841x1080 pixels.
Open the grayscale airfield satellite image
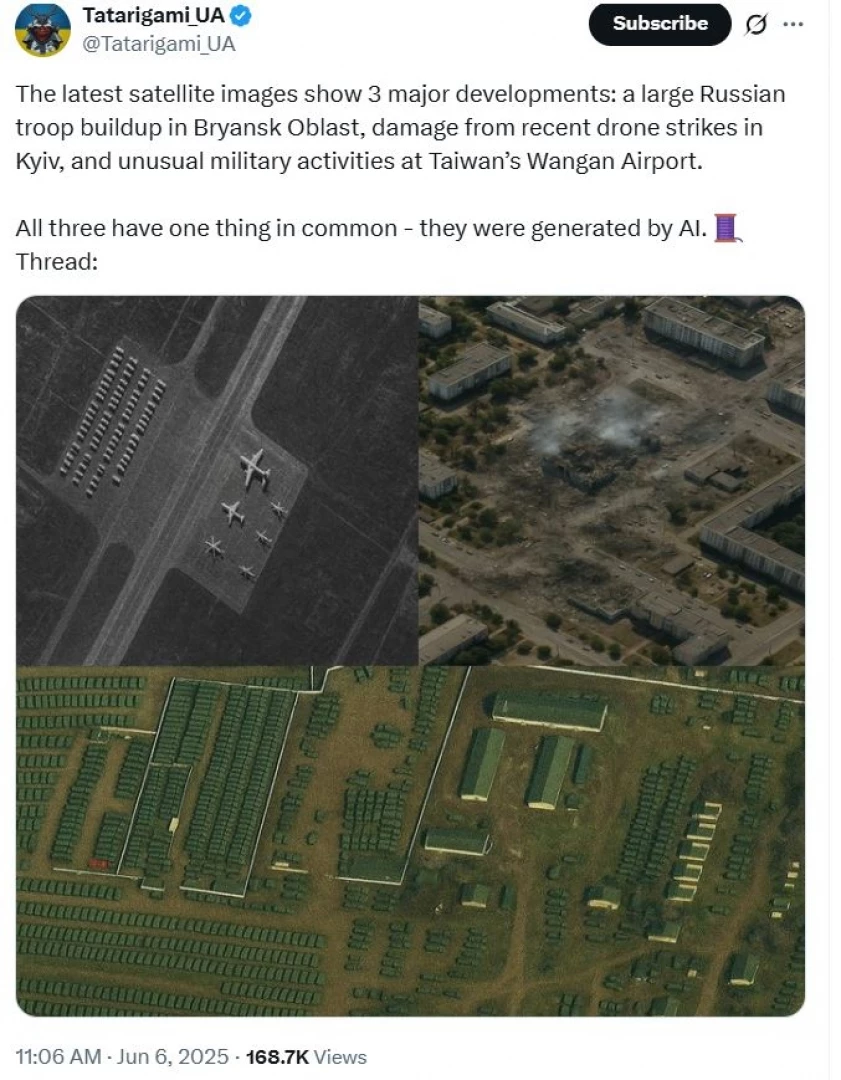coord(216,480)
